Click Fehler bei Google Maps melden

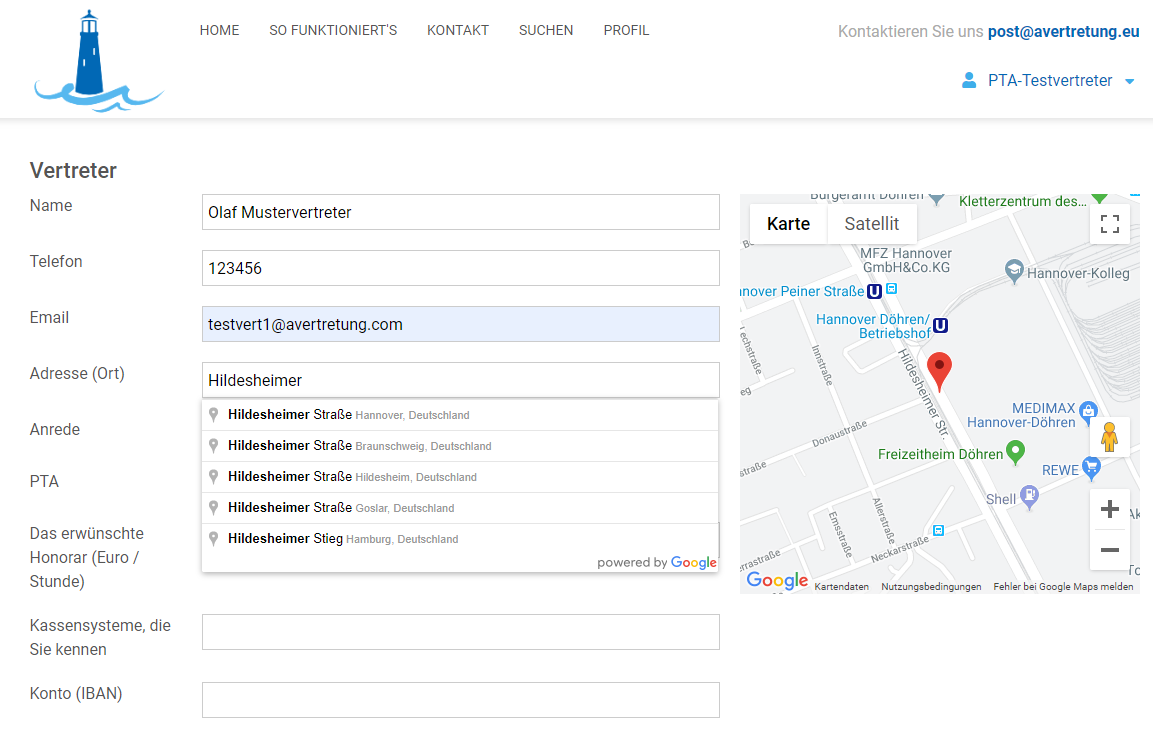coord(1063,586)
